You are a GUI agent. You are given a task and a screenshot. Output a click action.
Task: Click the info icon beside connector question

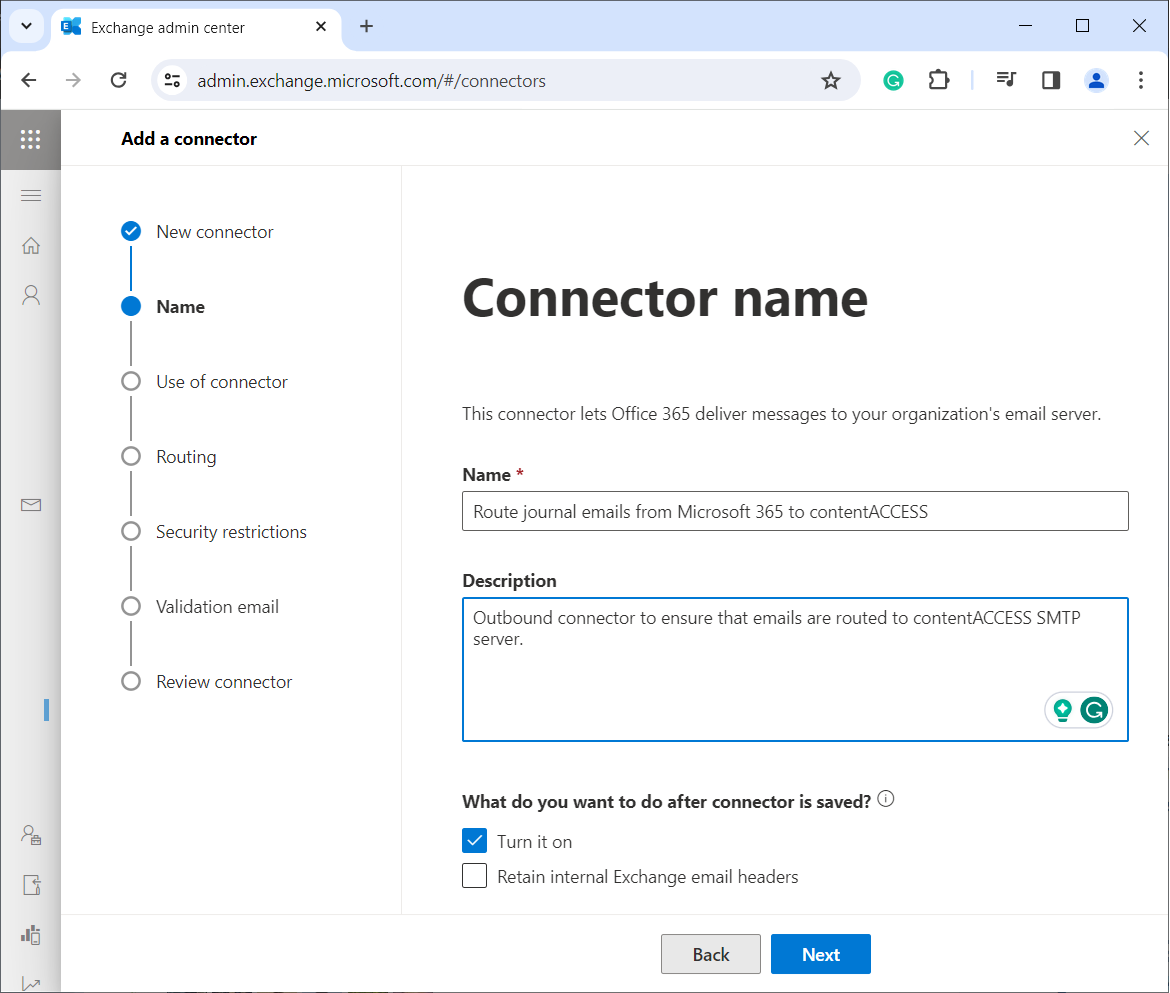click(x=885, y=800)
